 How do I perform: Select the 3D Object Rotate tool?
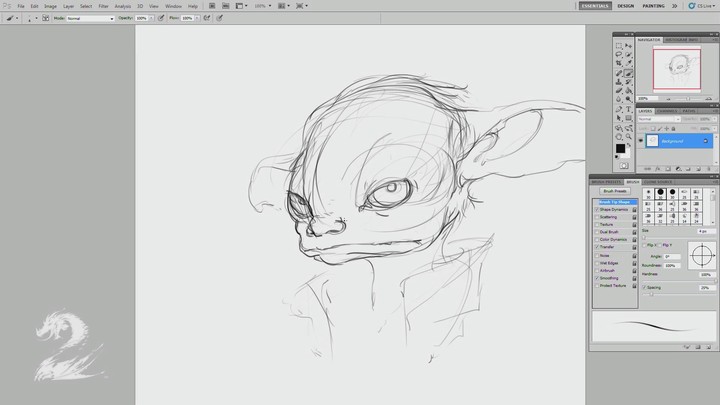click(x=619, y=128)
